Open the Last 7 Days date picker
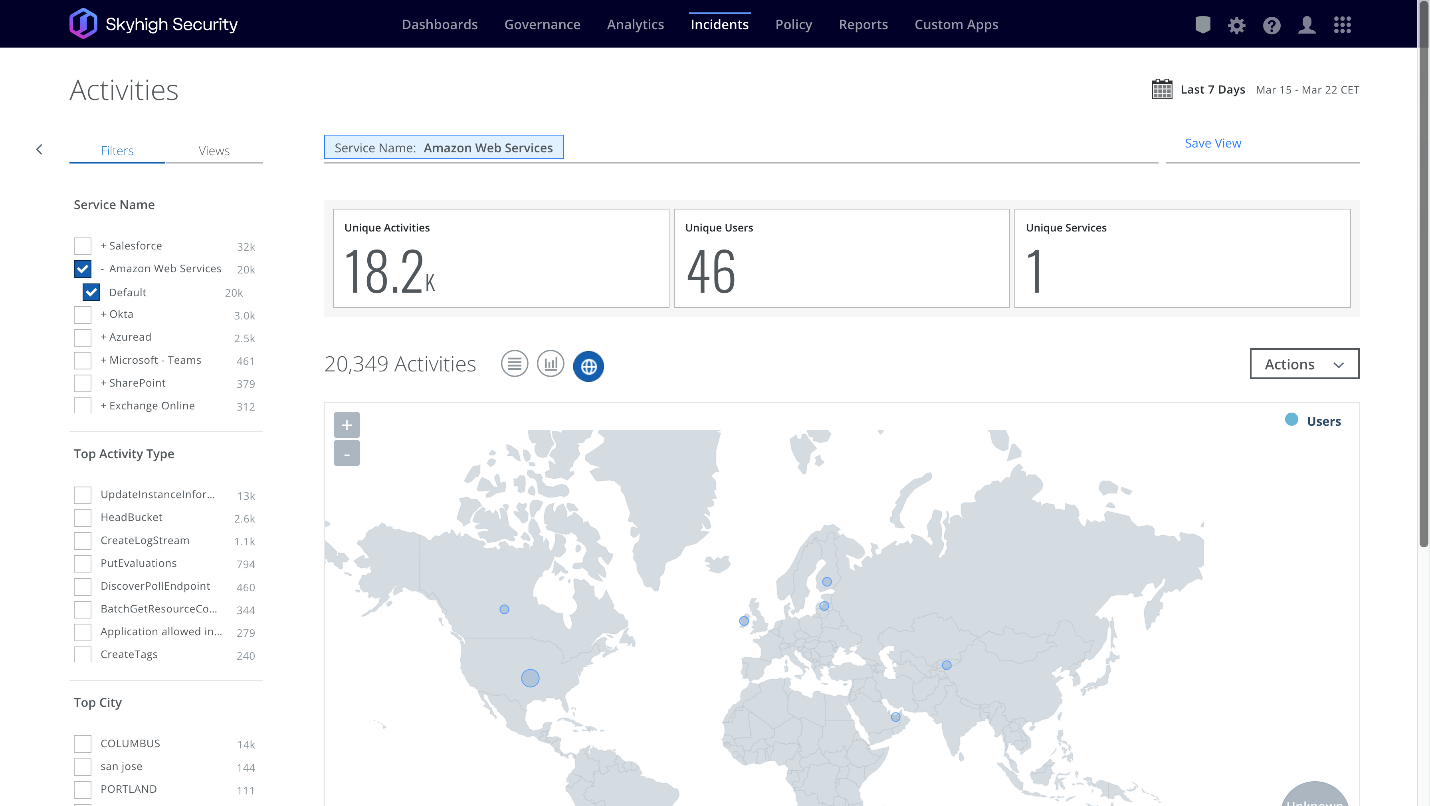1430x806 pixels. [1212, 90]
